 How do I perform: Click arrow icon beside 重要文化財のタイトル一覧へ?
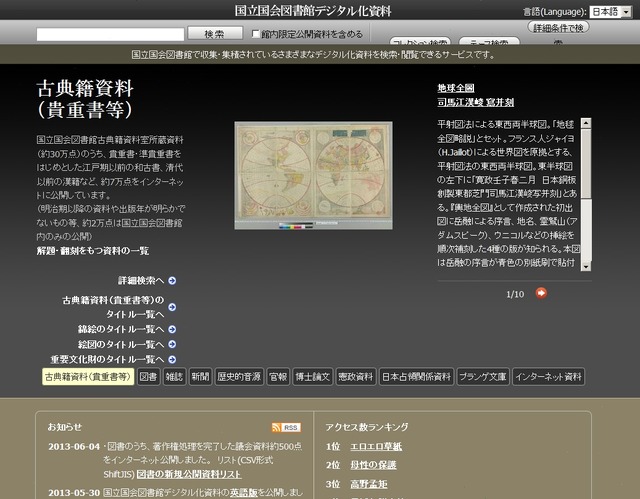click(172, 359)
